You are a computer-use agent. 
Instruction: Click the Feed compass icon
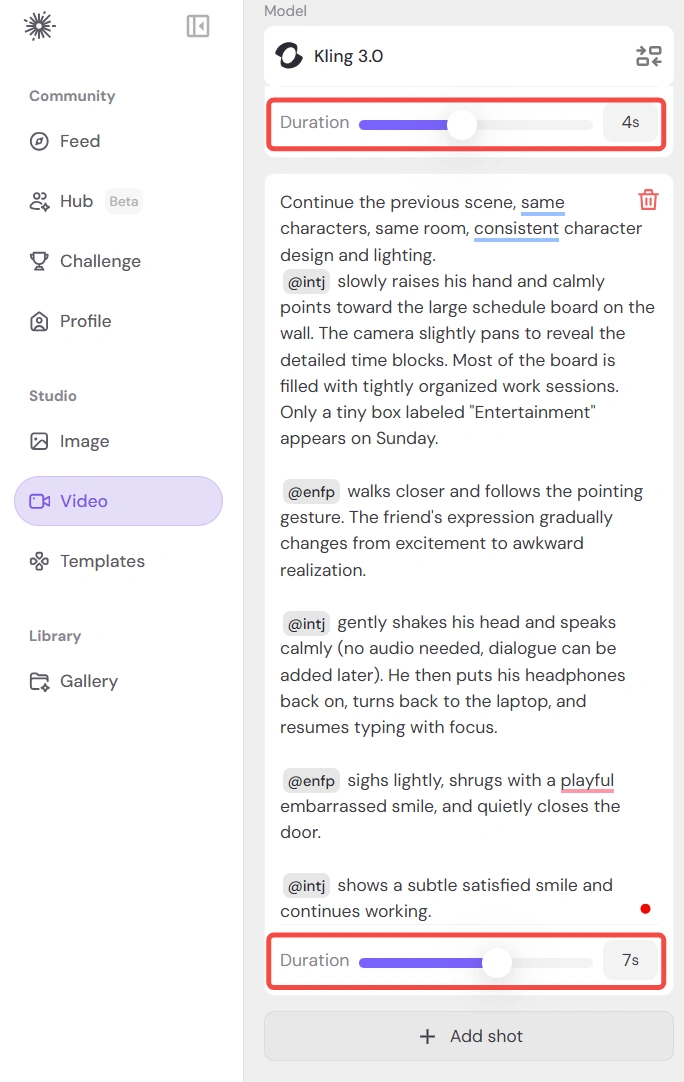point(39,141)
